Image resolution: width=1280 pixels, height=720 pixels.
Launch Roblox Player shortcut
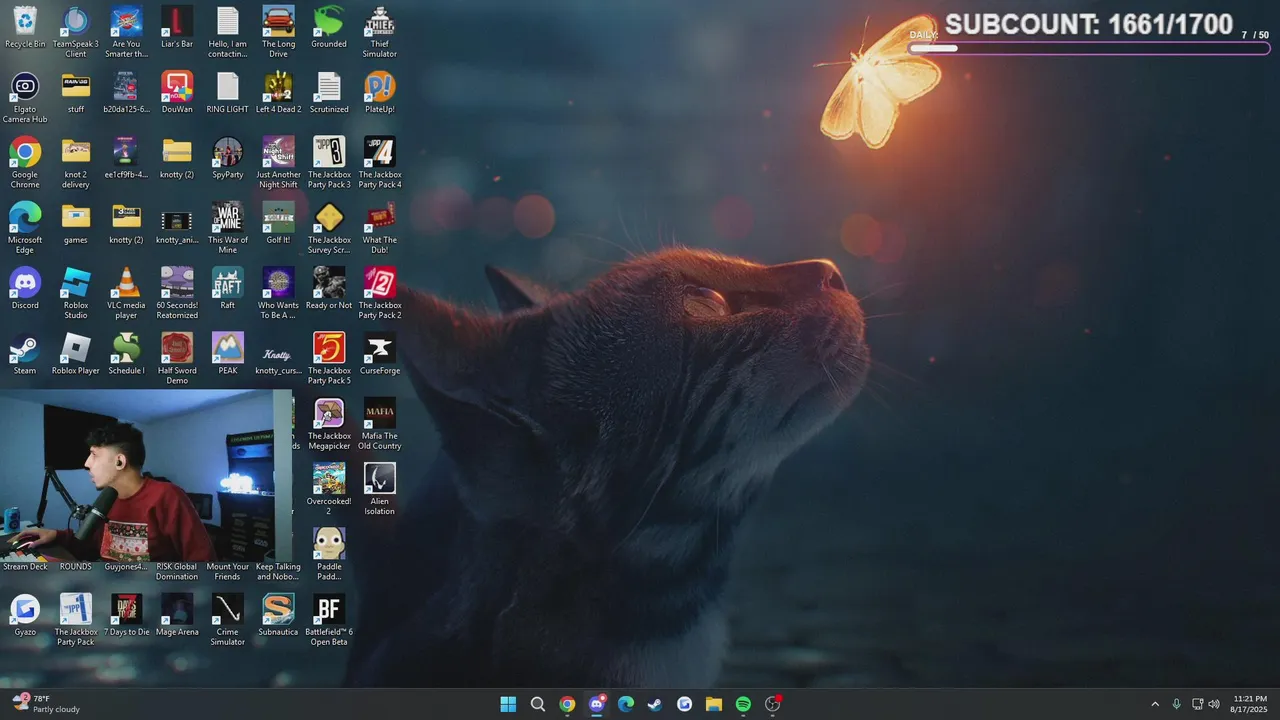(x=76, y=353)
